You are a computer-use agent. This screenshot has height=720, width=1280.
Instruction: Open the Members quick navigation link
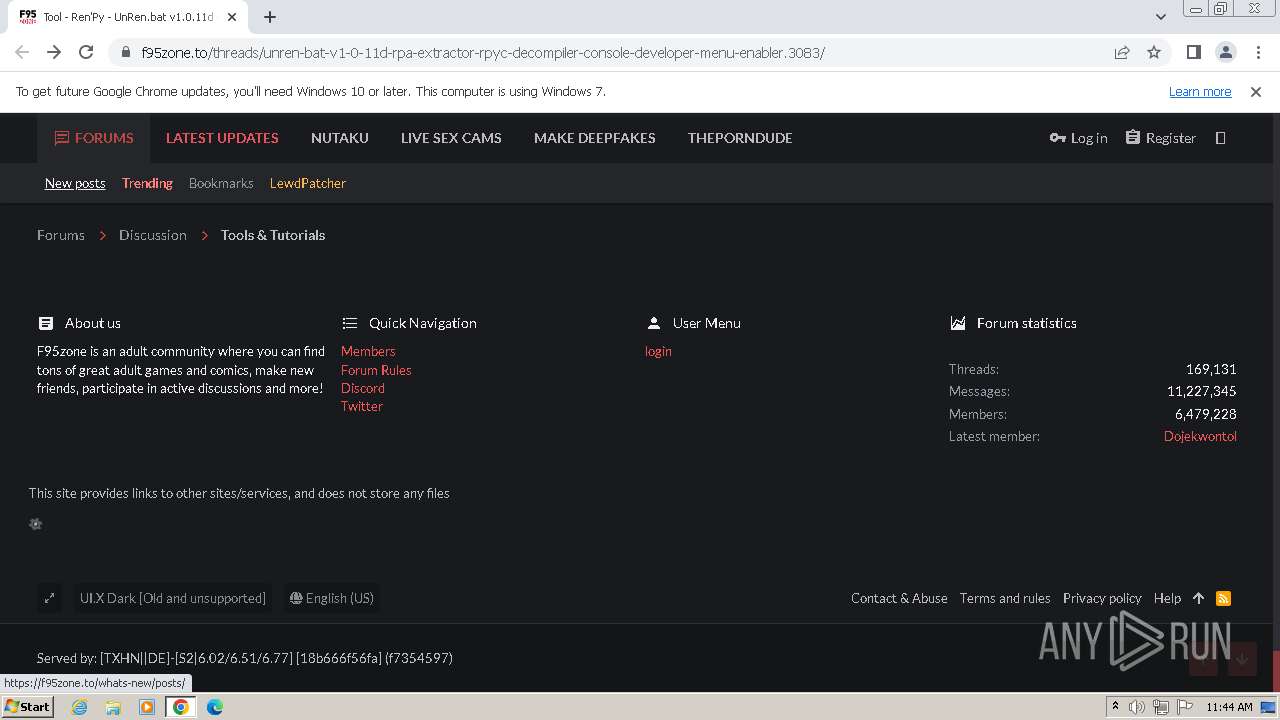click(x=368, y=351)
